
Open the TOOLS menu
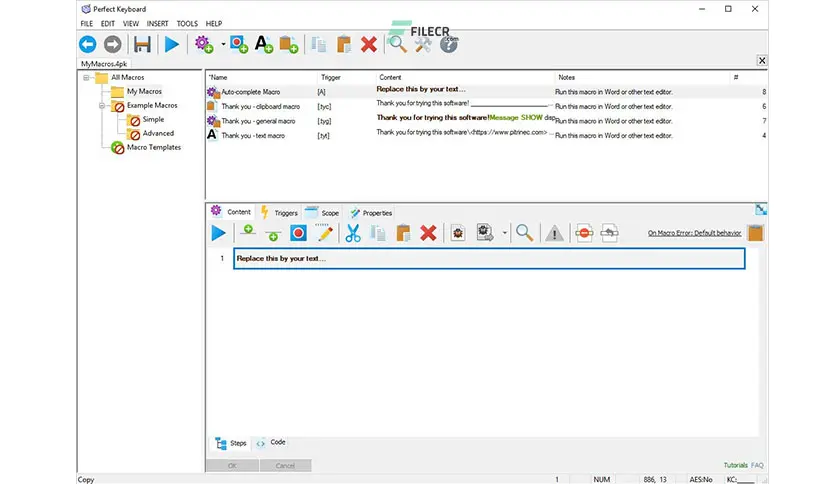tap(187, 23)
